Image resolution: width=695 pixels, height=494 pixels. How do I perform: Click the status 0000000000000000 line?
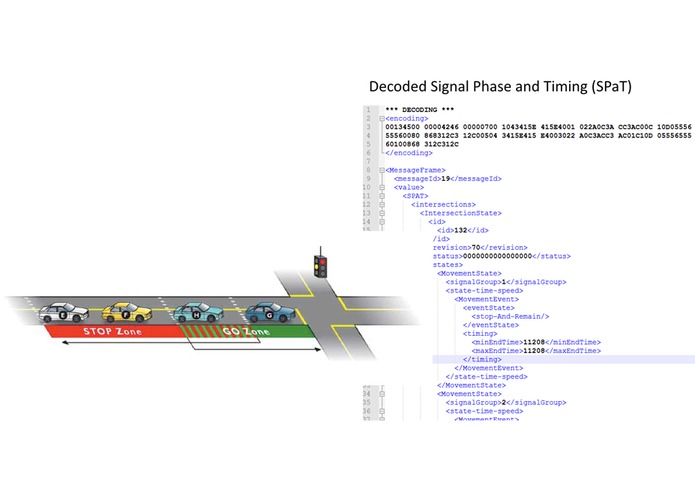pos(502,256)
